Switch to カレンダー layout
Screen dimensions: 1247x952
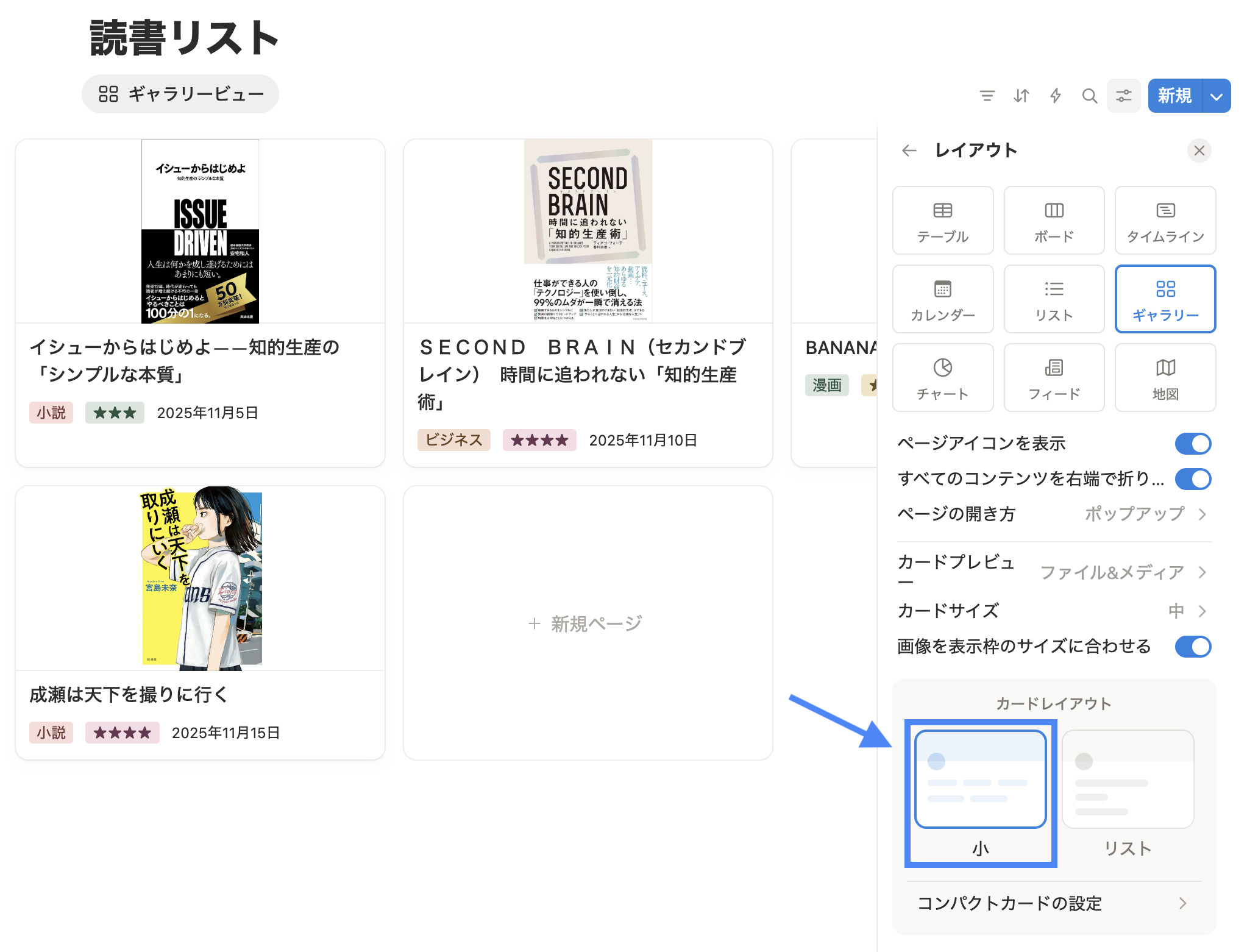[942, 299]
